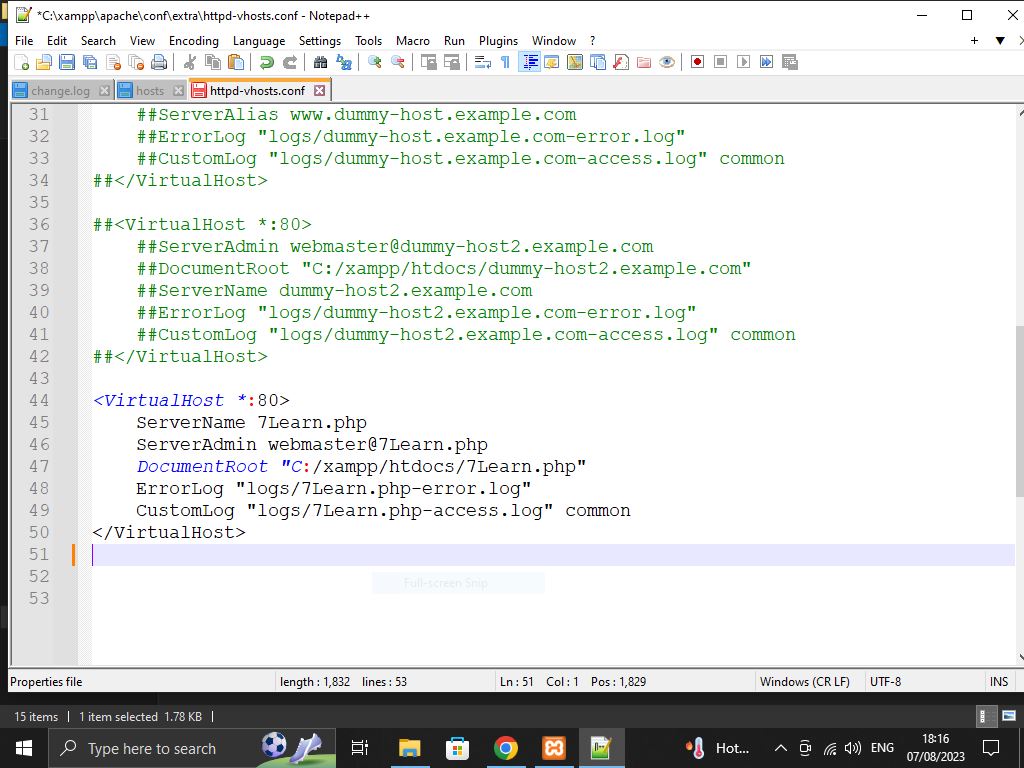Open the Search menu
The width and height of the screenshot is (1024, 768).
(x=98, y=40)
